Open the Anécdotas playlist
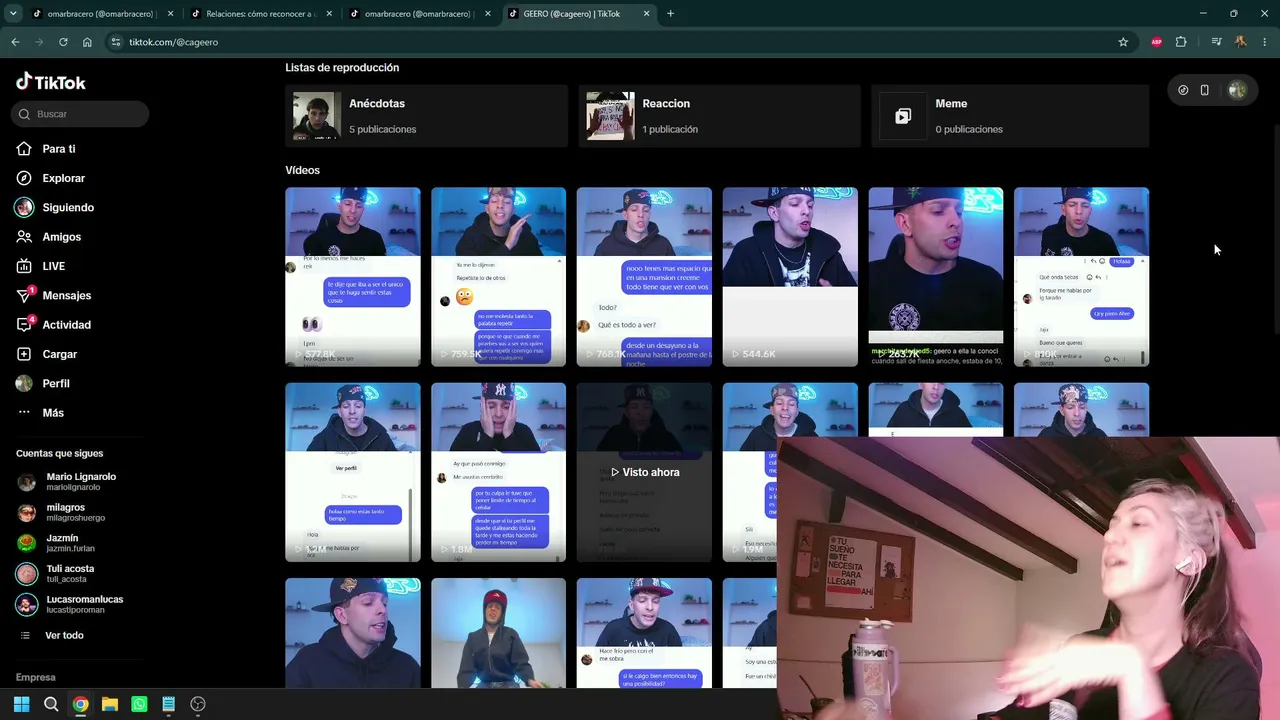The image size is (1280, 720). (426, 116)
